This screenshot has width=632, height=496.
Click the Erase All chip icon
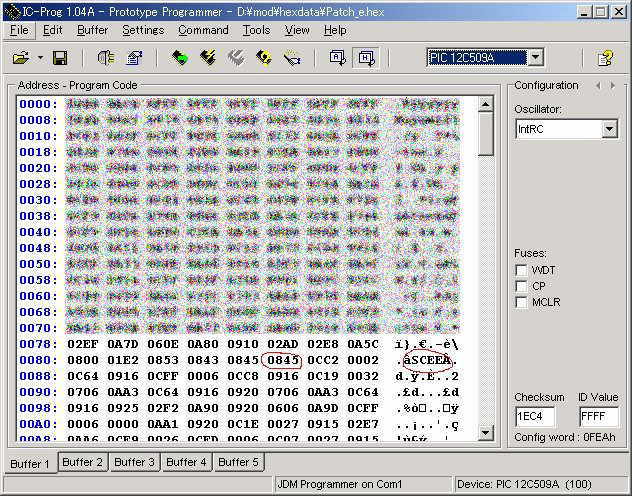(x=264, y=58)
